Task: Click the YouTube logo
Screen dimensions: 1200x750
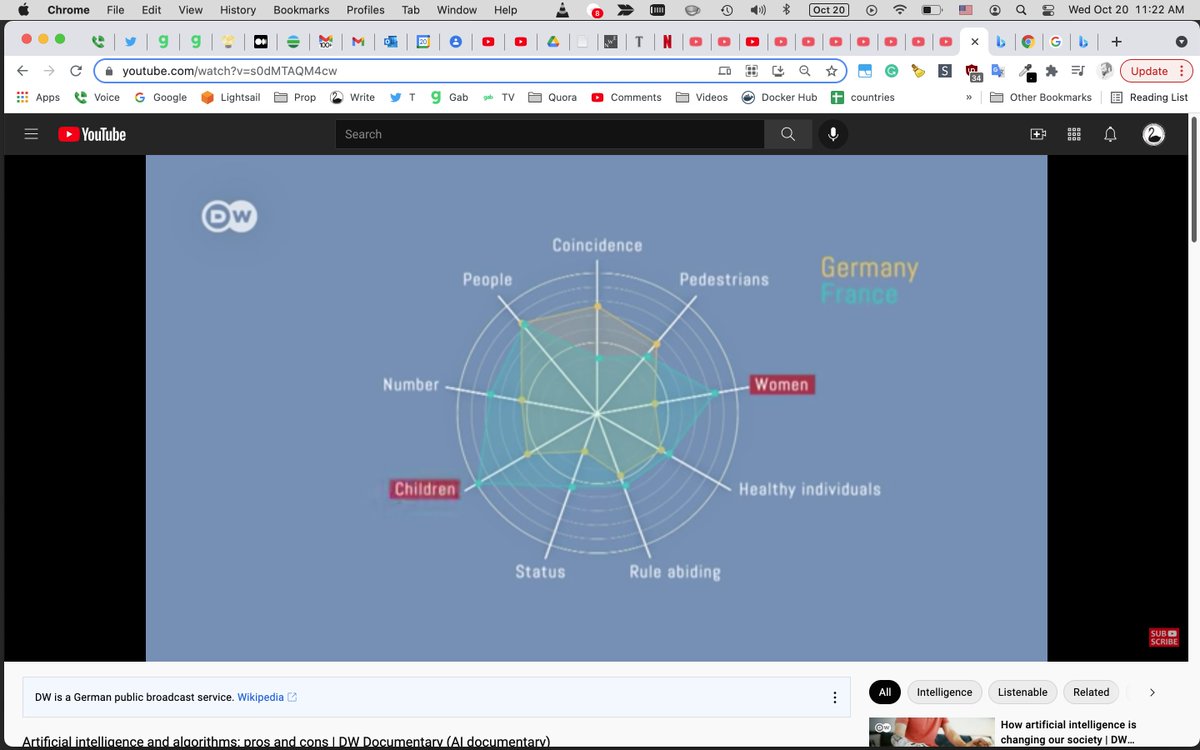Action: click(92, 134)
